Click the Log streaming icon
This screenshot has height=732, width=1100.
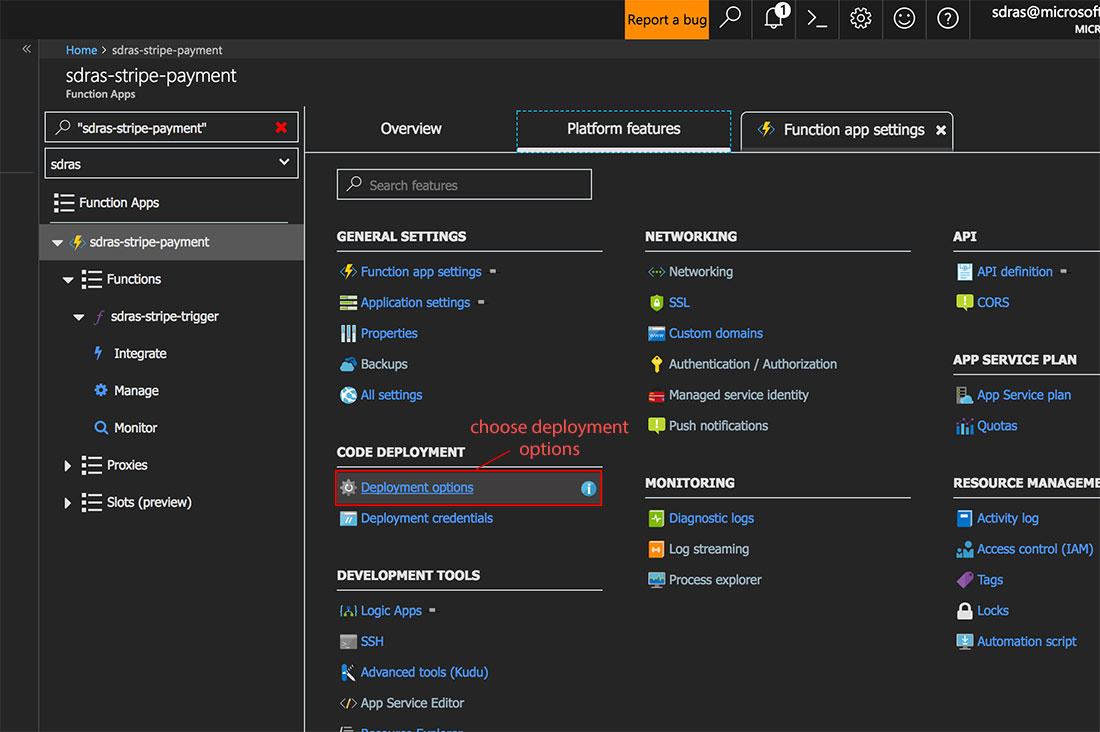[x=656, y=550]
